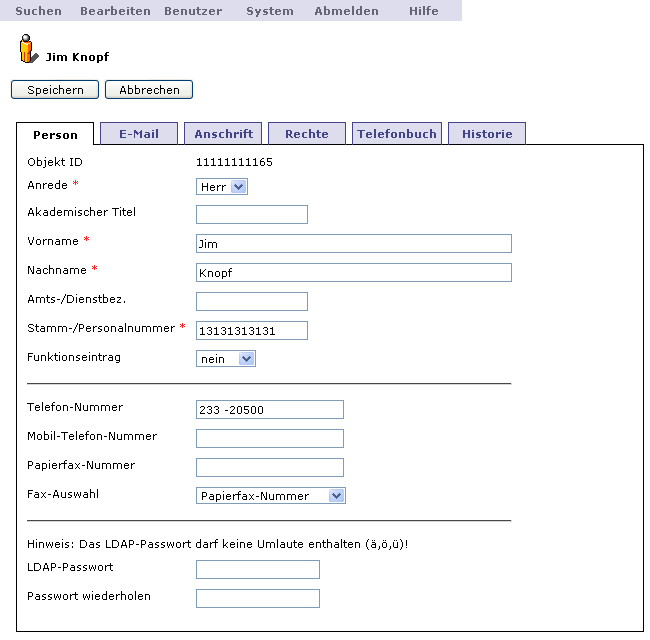Switch to the Anschrift tab
650x640 pixels.
coord(223,133)
